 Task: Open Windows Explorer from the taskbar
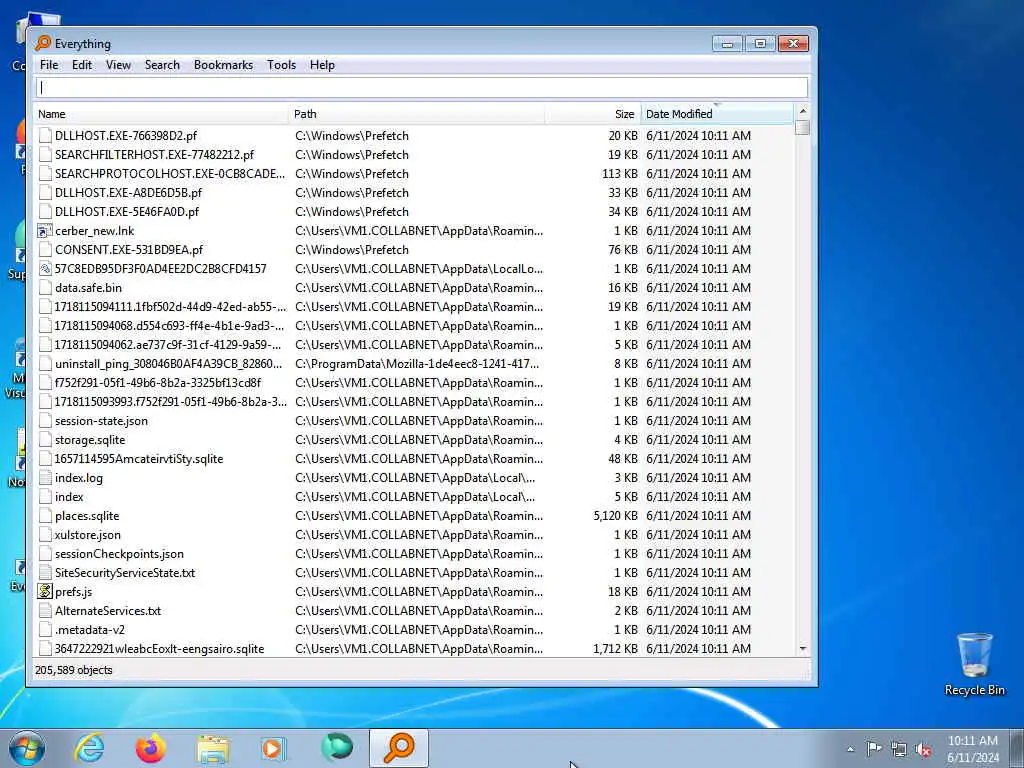[x=213, y=749]
